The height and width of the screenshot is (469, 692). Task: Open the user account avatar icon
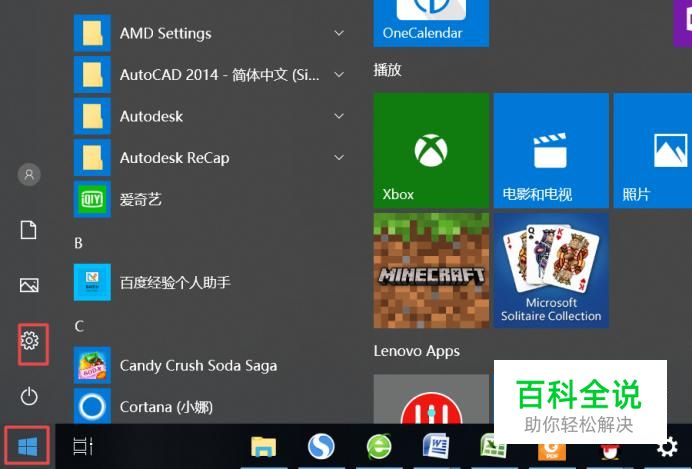pos(29,175)
